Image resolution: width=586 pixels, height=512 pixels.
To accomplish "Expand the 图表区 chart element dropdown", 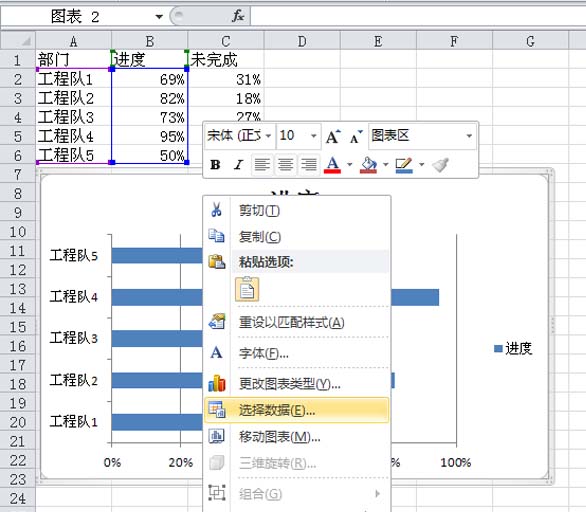I will [x=469, y=136].
